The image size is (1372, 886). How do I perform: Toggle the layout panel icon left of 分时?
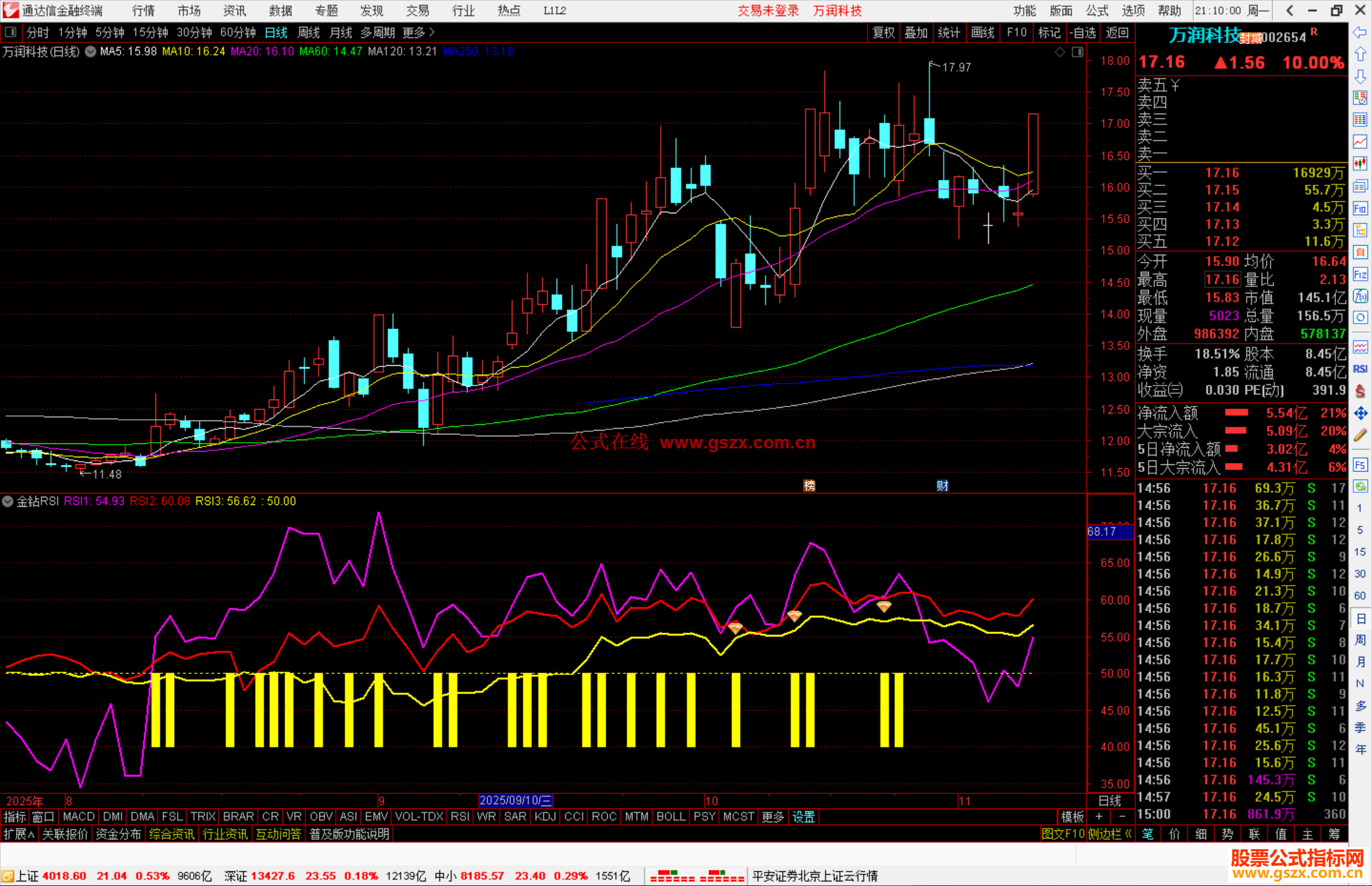[11, 32]
